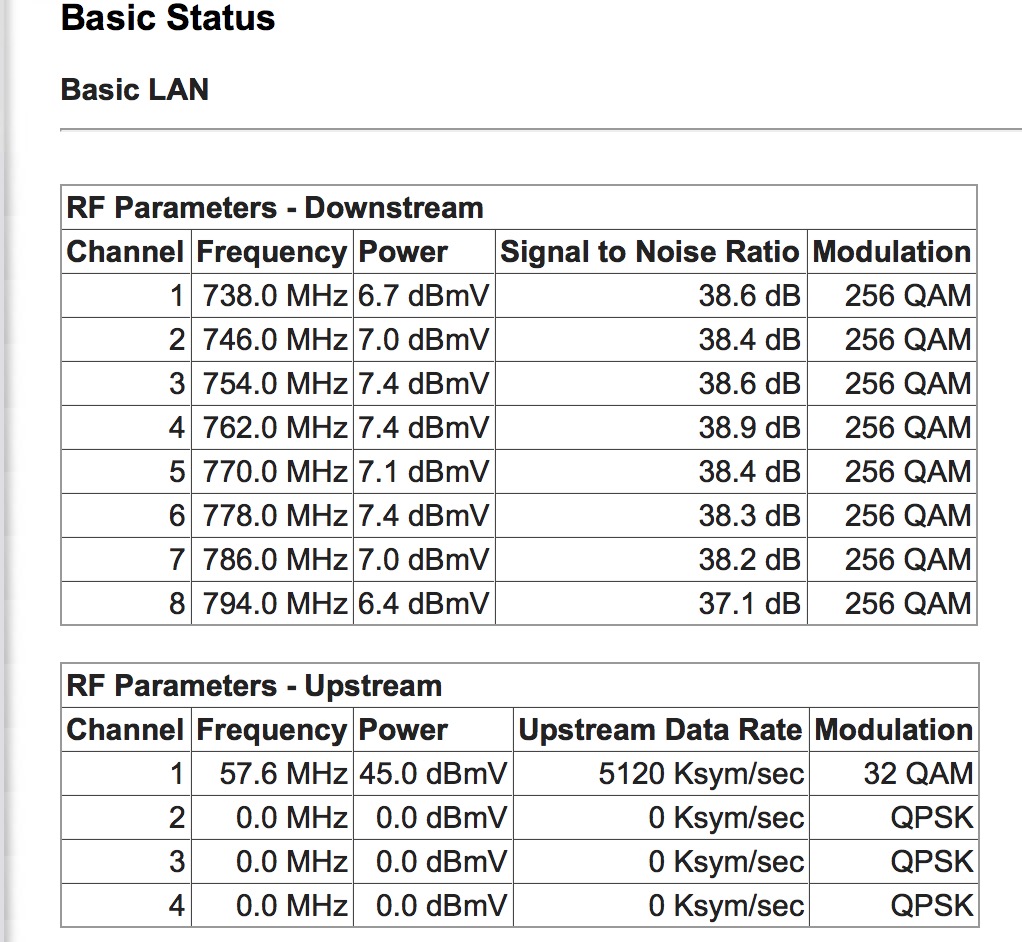Click the Upstream Data Rate column header
The height and width of the screenshot is (942, 1022).
(660, 730)
